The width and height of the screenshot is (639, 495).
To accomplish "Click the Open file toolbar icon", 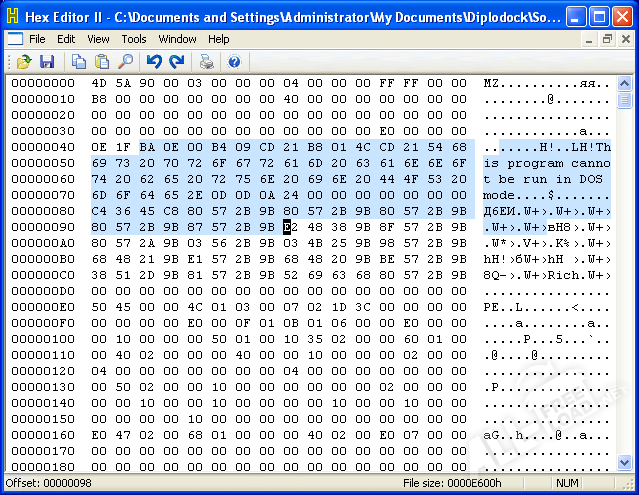I will [x=24, y=62].
